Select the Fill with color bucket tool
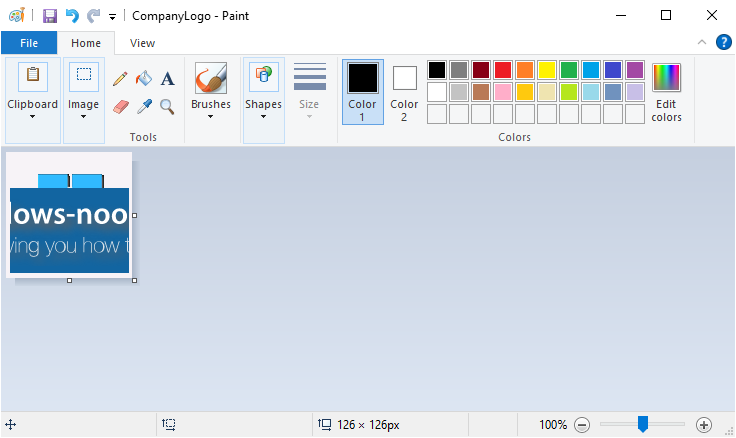This screenshot has width=736, height=438. (x=144, y=78)
